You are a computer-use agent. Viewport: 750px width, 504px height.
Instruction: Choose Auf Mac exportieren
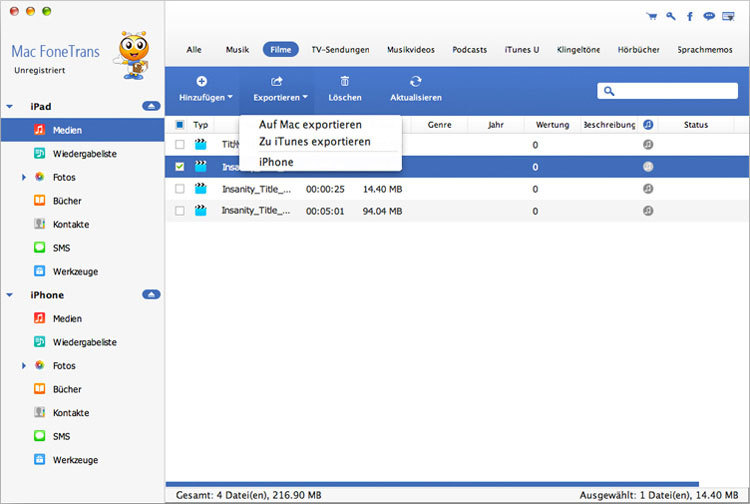[310, 124]
